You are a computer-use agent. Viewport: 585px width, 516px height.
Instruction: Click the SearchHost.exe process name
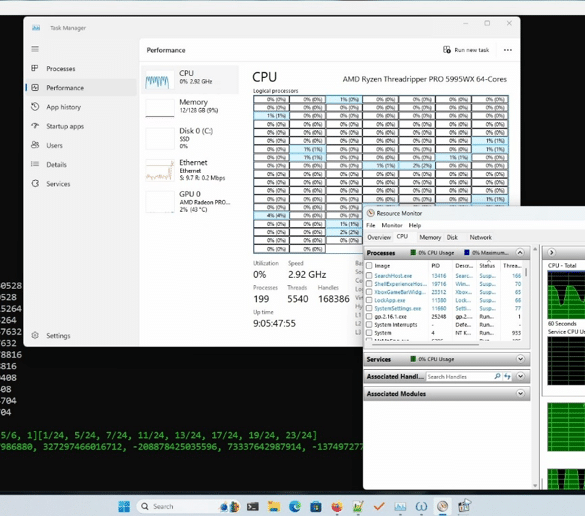[393, 276]
